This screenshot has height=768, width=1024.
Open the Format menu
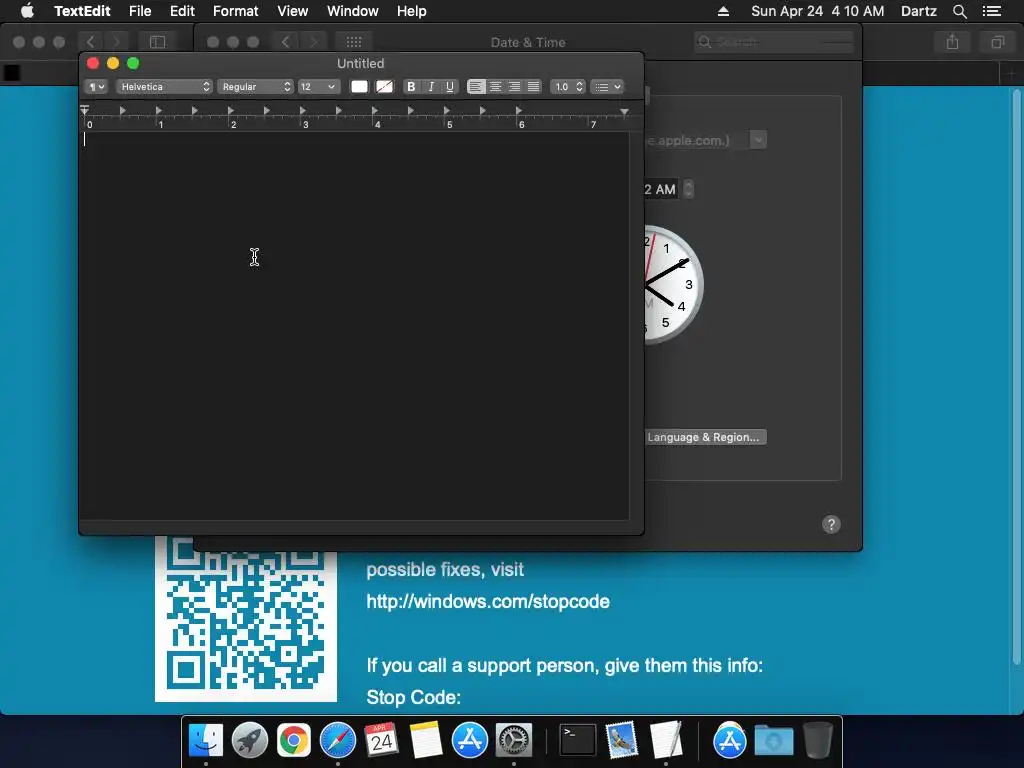point(236,11)
